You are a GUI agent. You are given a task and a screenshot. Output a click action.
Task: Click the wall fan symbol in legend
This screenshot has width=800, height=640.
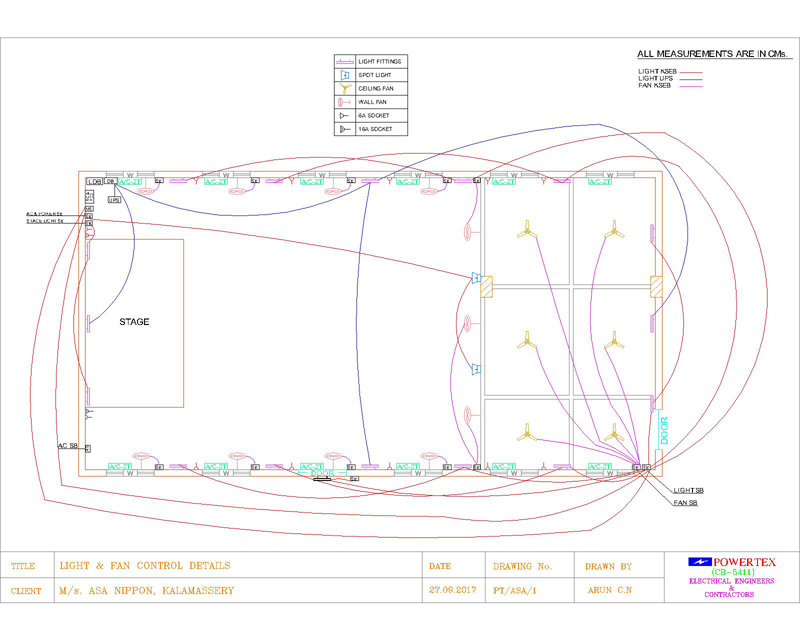pos(342,102)
